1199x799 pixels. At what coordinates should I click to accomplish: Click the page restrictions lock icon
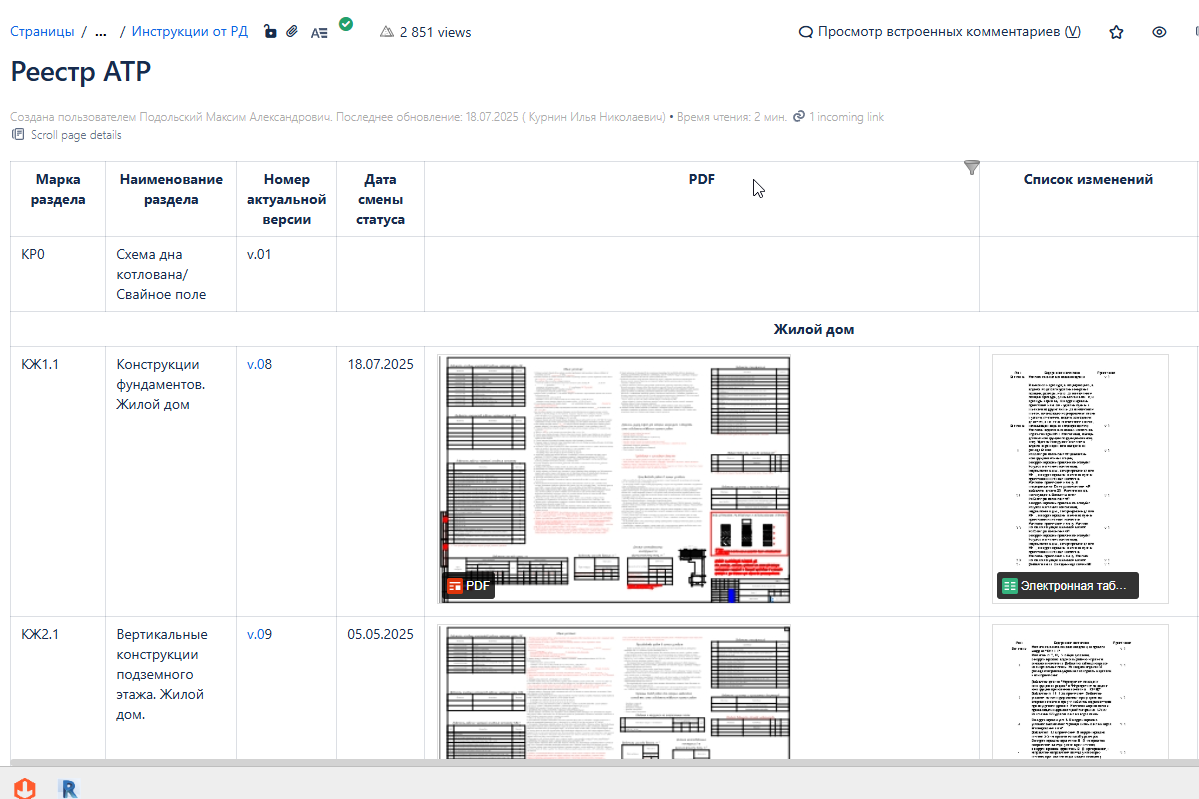(x=270, y=31)
